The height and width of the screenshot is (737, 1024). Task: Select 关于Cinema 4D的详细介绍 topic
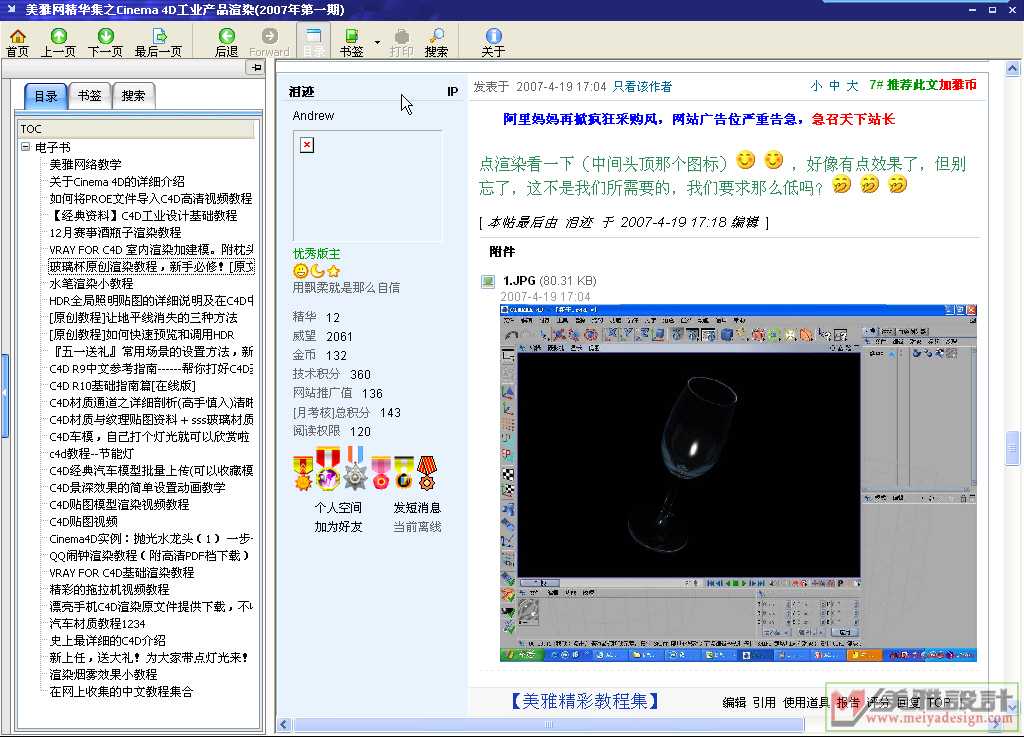pos(117,181)
